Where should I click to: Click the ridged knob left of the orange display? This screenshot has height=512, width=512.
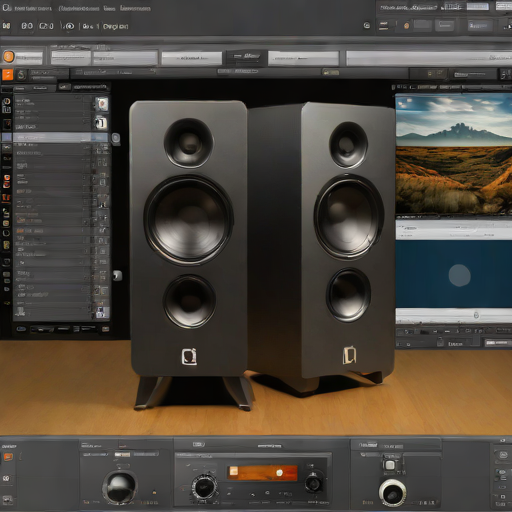(205, 487)
